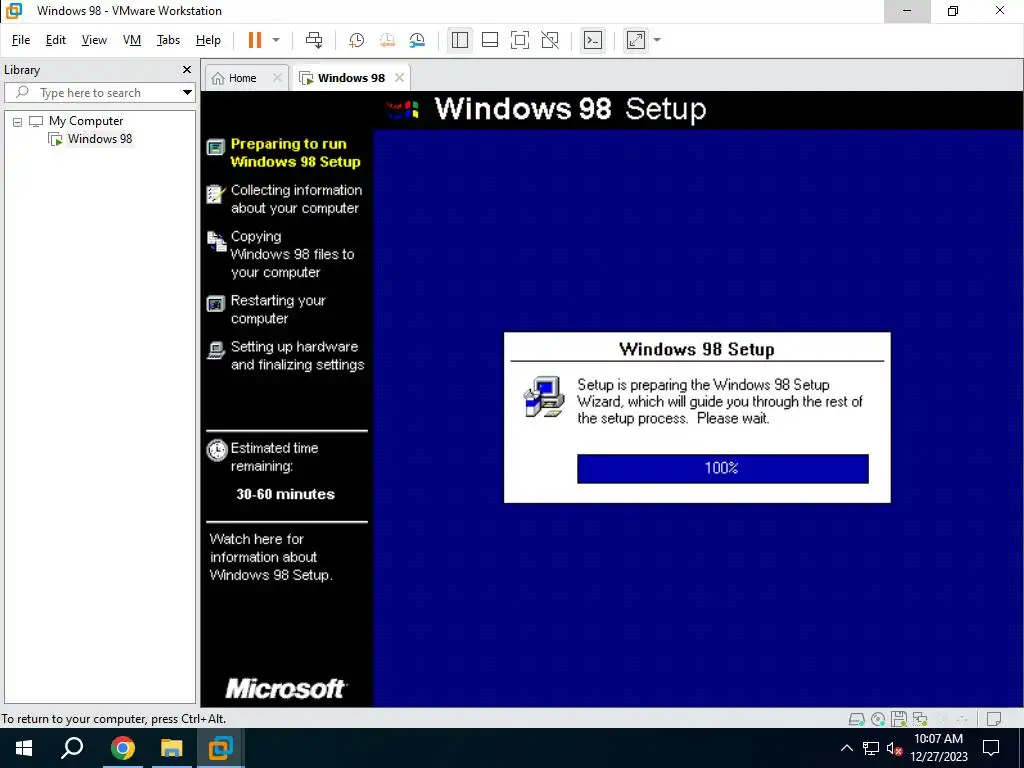Close the Windows 98 tab
1024x768 pixels.
[x=400, y=78]
